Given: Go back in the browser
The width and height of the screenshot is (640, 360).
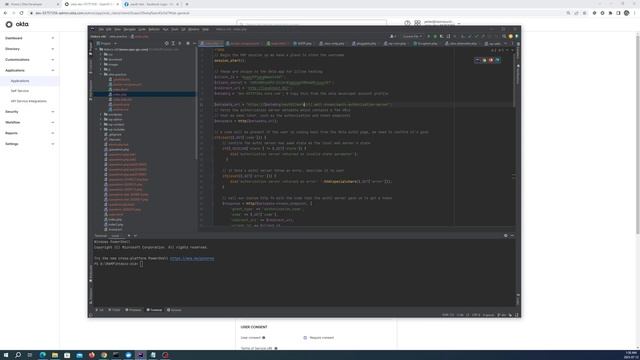Looking at the screenshot, I should pyautogui.click(x=5, y=13).
